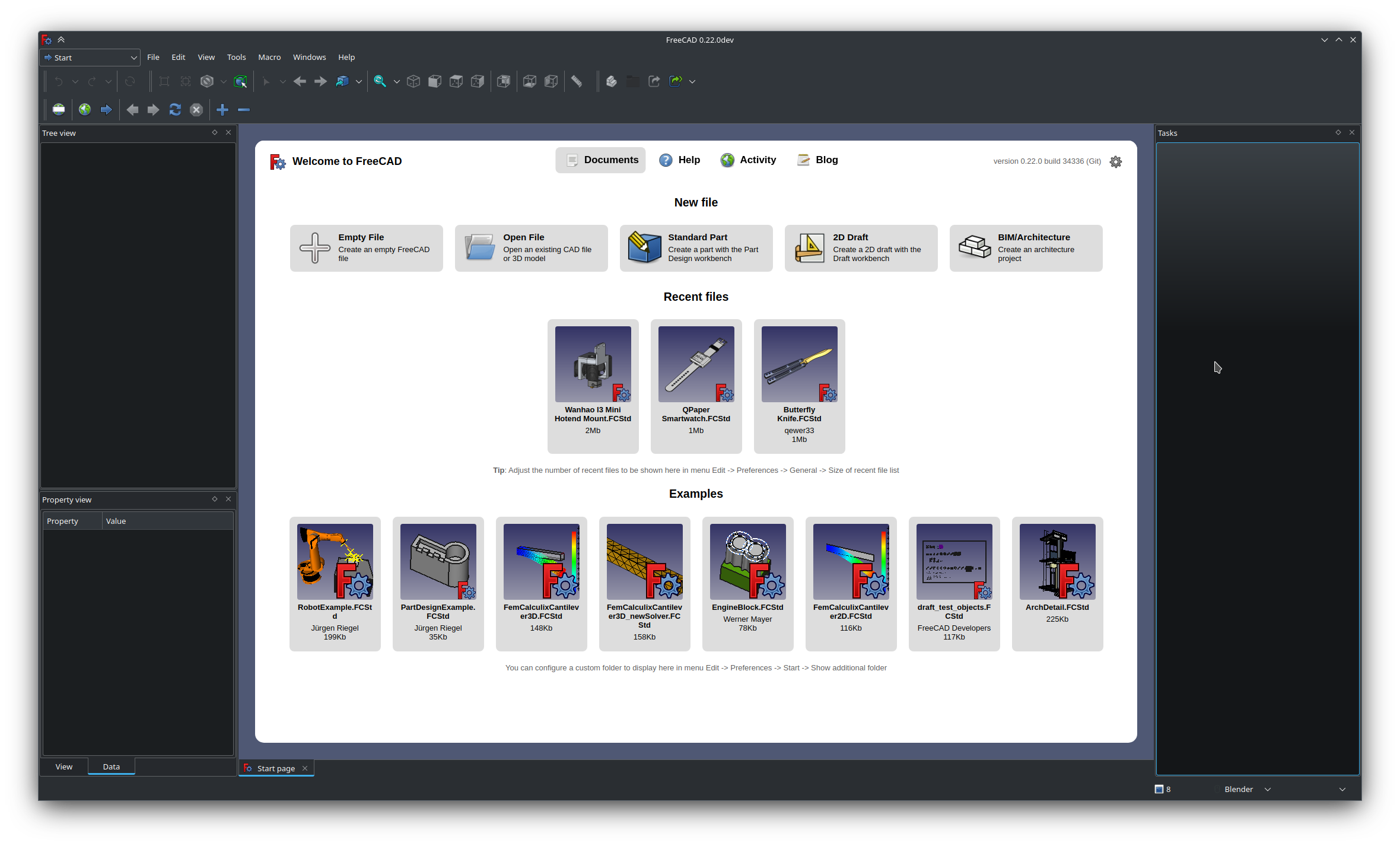Expand the Tree view panel
Viewport: 1400px width, 846px height.
coord(213,132)
